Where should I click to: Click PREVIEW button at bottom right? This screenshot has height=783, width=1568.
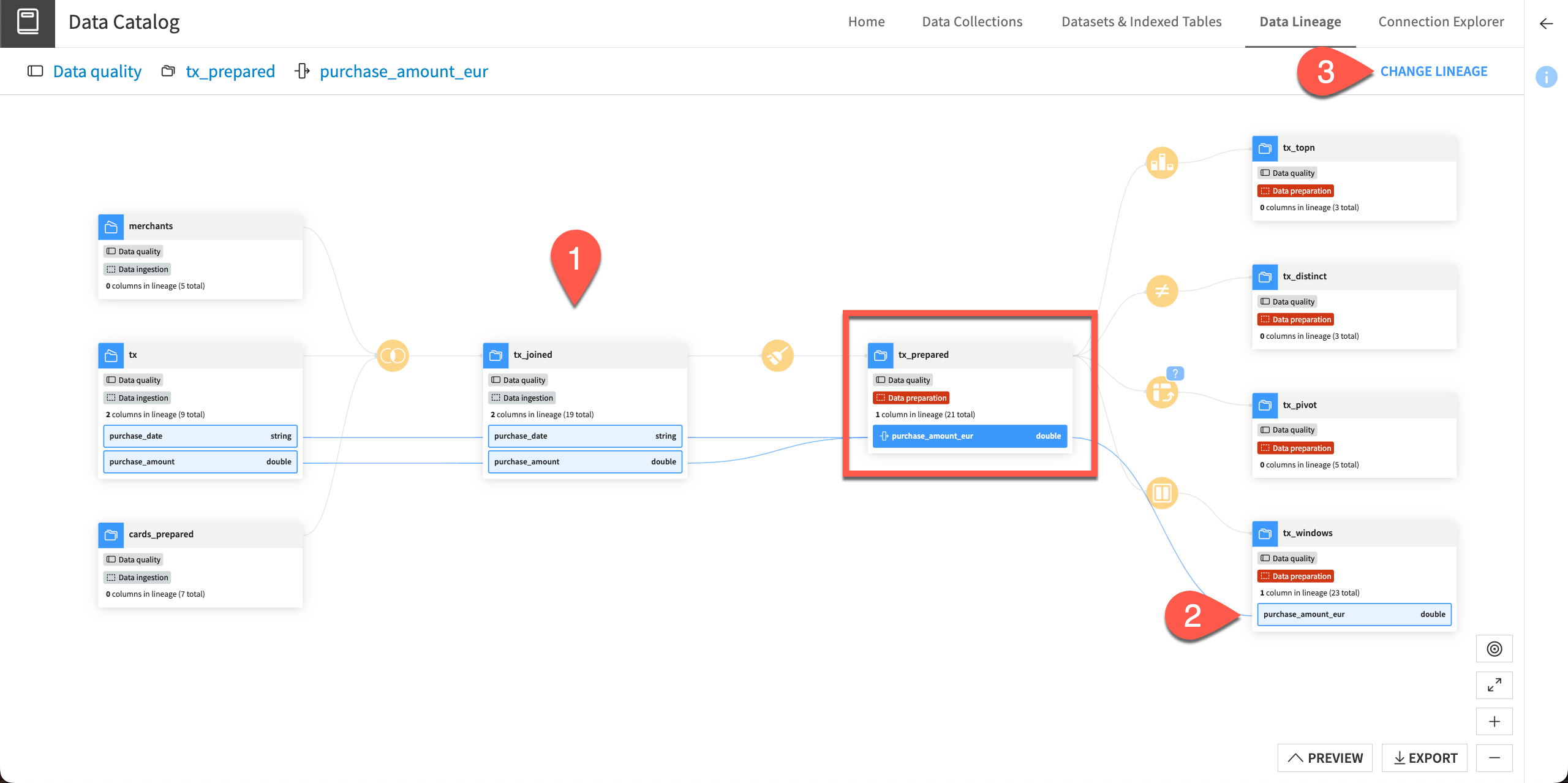pyautogui.click(x=1326, y=757)
